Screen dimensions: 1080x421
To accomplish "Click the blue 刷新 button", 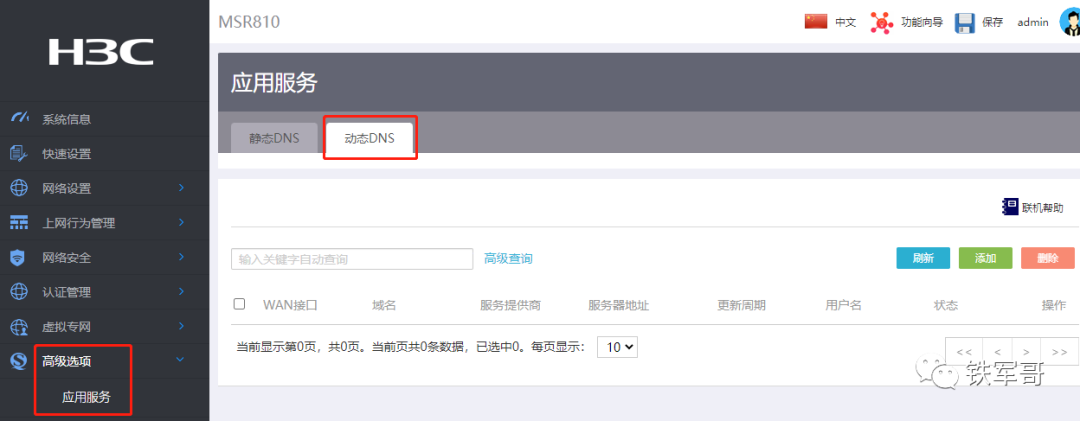I will point(923,258).
